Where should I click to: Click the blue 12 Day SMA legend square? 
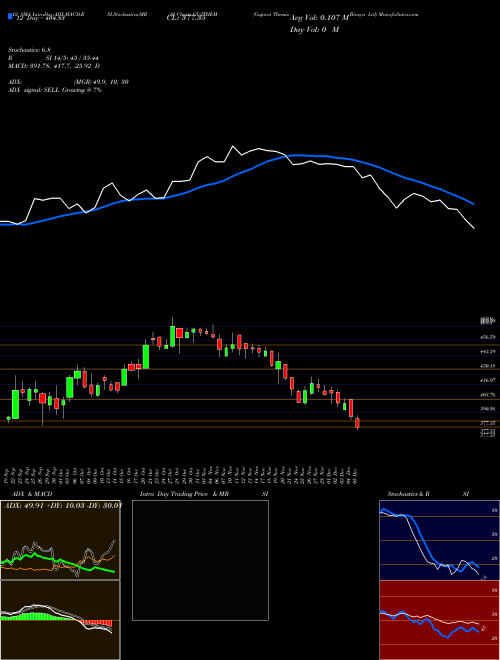click(x=10, y=17)
